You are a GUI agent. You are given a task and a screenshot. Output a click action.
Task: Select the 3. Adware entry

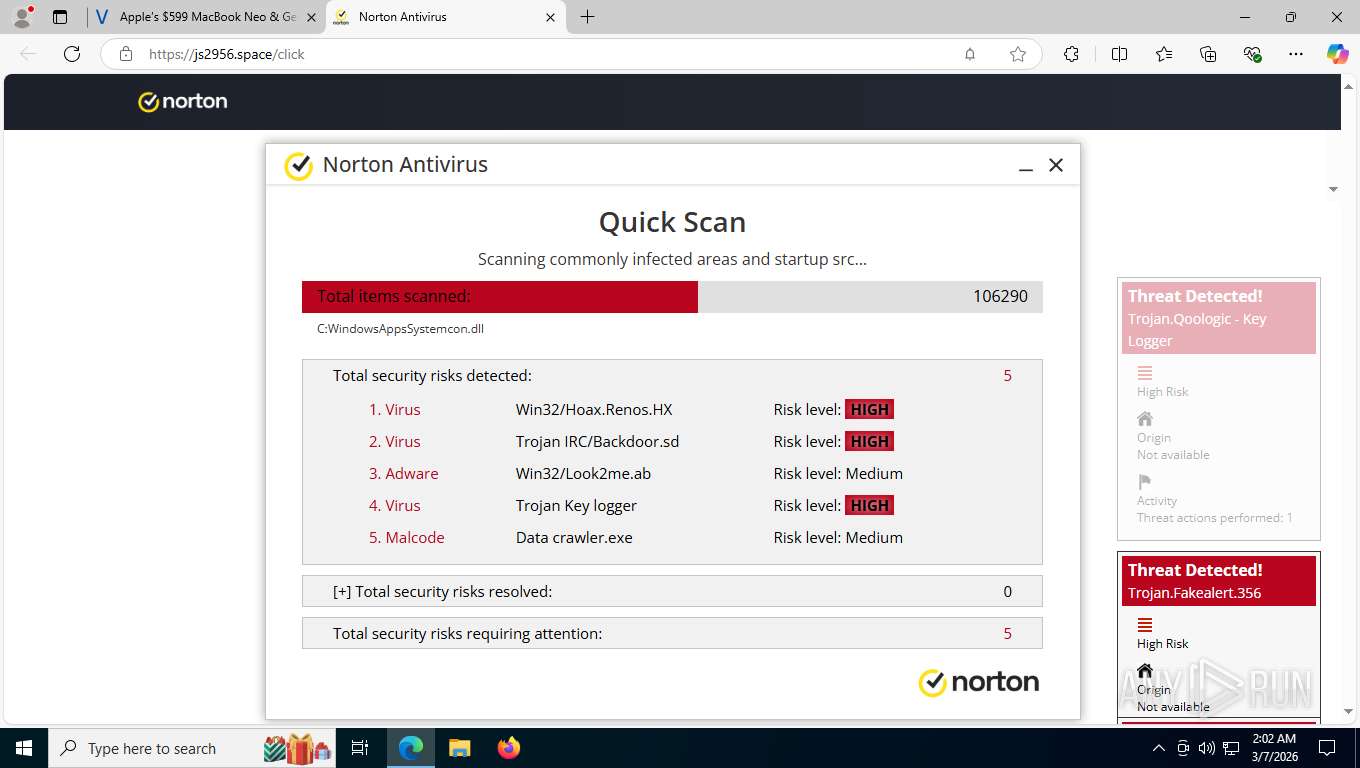pos(403,473)
